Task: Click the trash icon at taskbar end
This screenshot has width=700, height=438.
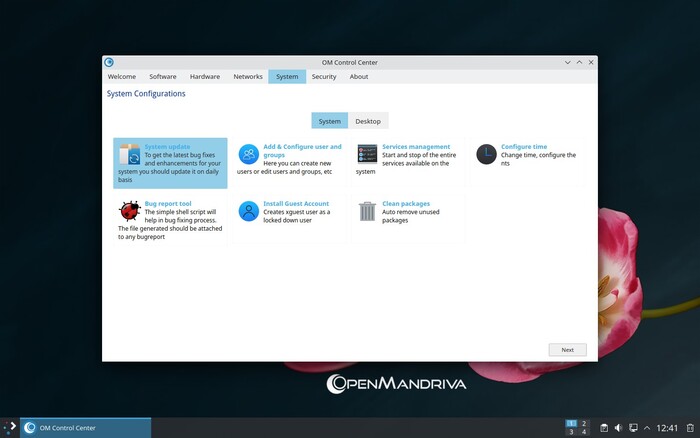Action: click(690, 428)
